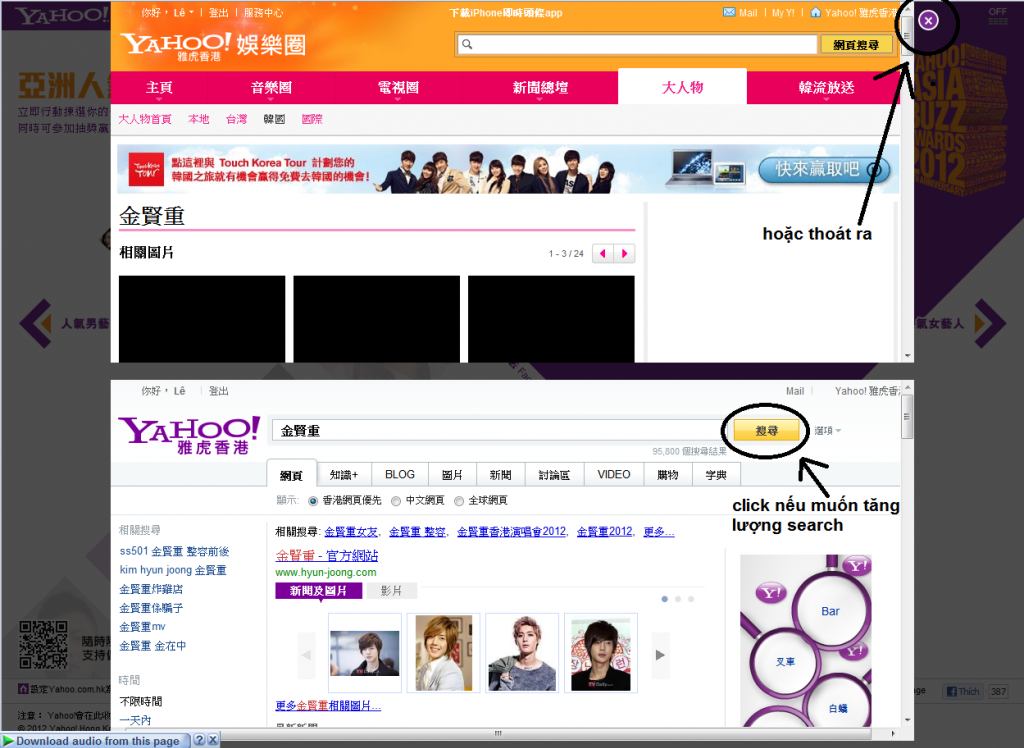This screenshot has width=1024, height=748.
Task: Open the 大人物 navigation tab
Action: (682, 88)
